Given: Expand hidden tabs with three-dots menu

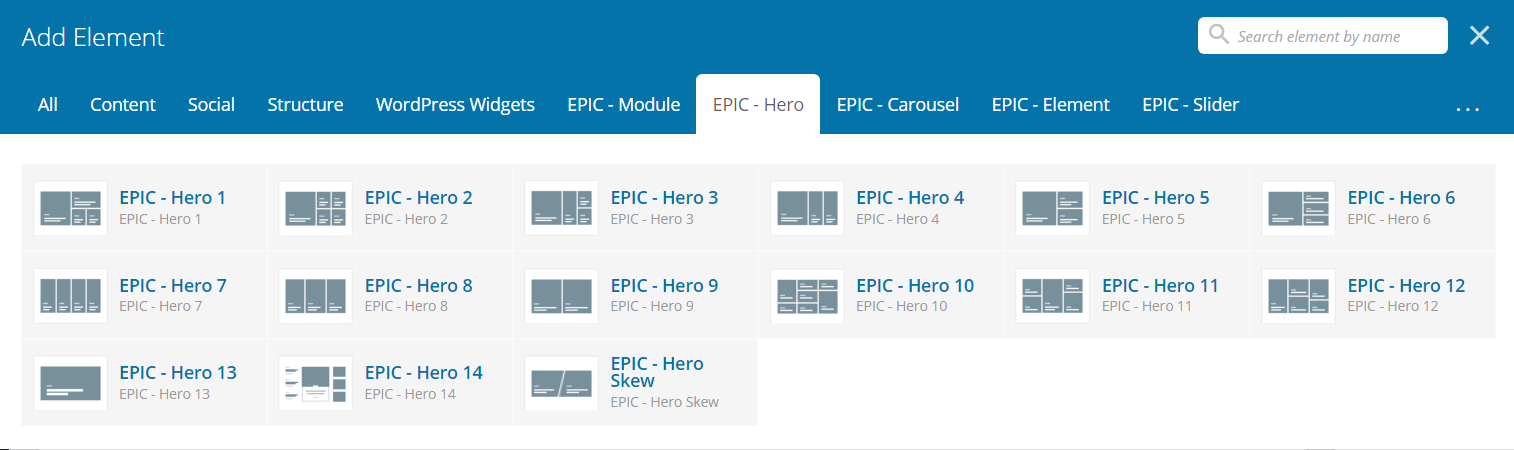Looking at the screenshot, I should pyautogui.click(x=1467, y=106).
